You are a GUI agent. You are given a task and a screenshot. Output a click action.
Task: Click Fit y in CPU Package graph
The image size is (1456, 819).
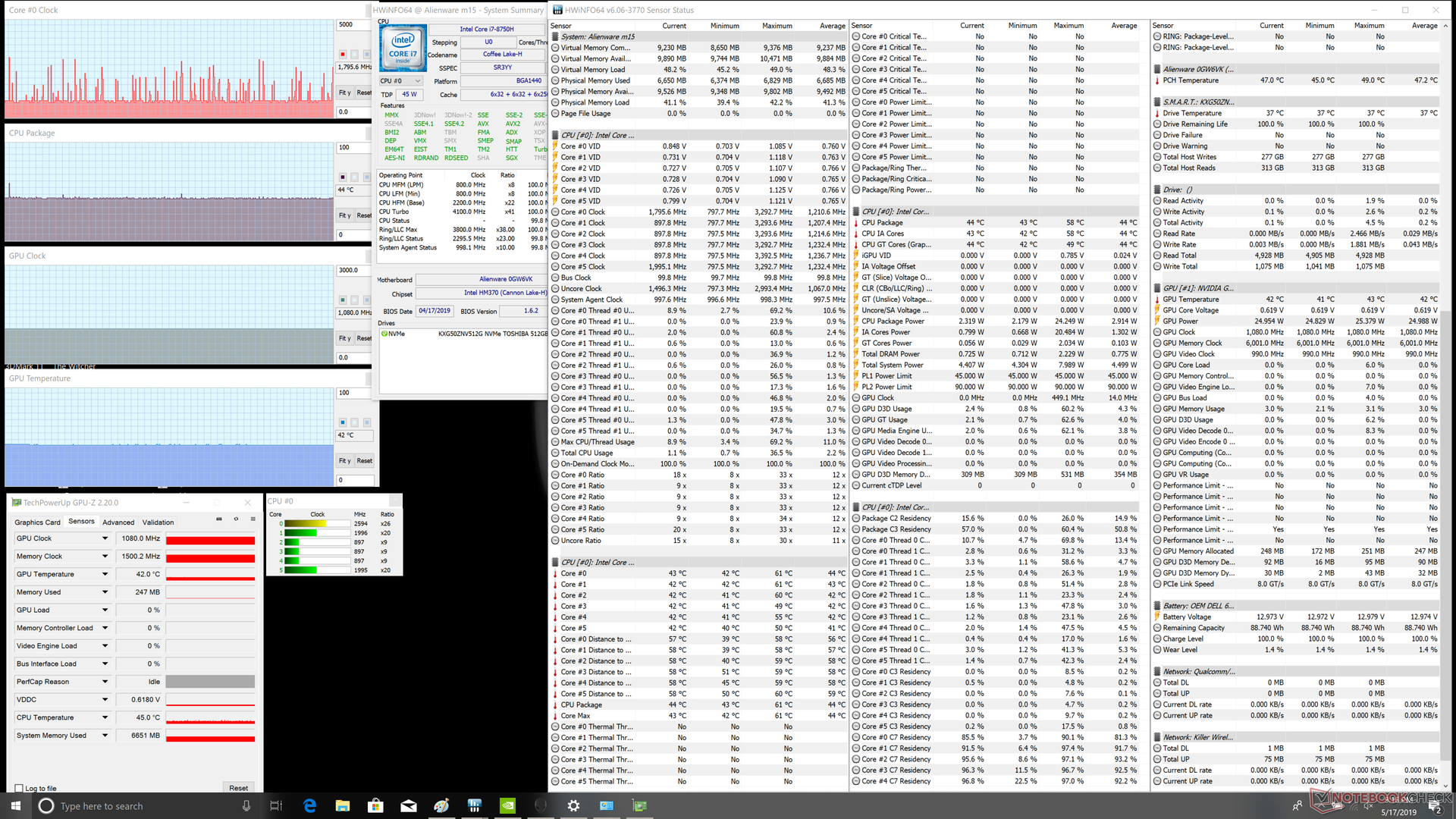click(x=344, y=215)
